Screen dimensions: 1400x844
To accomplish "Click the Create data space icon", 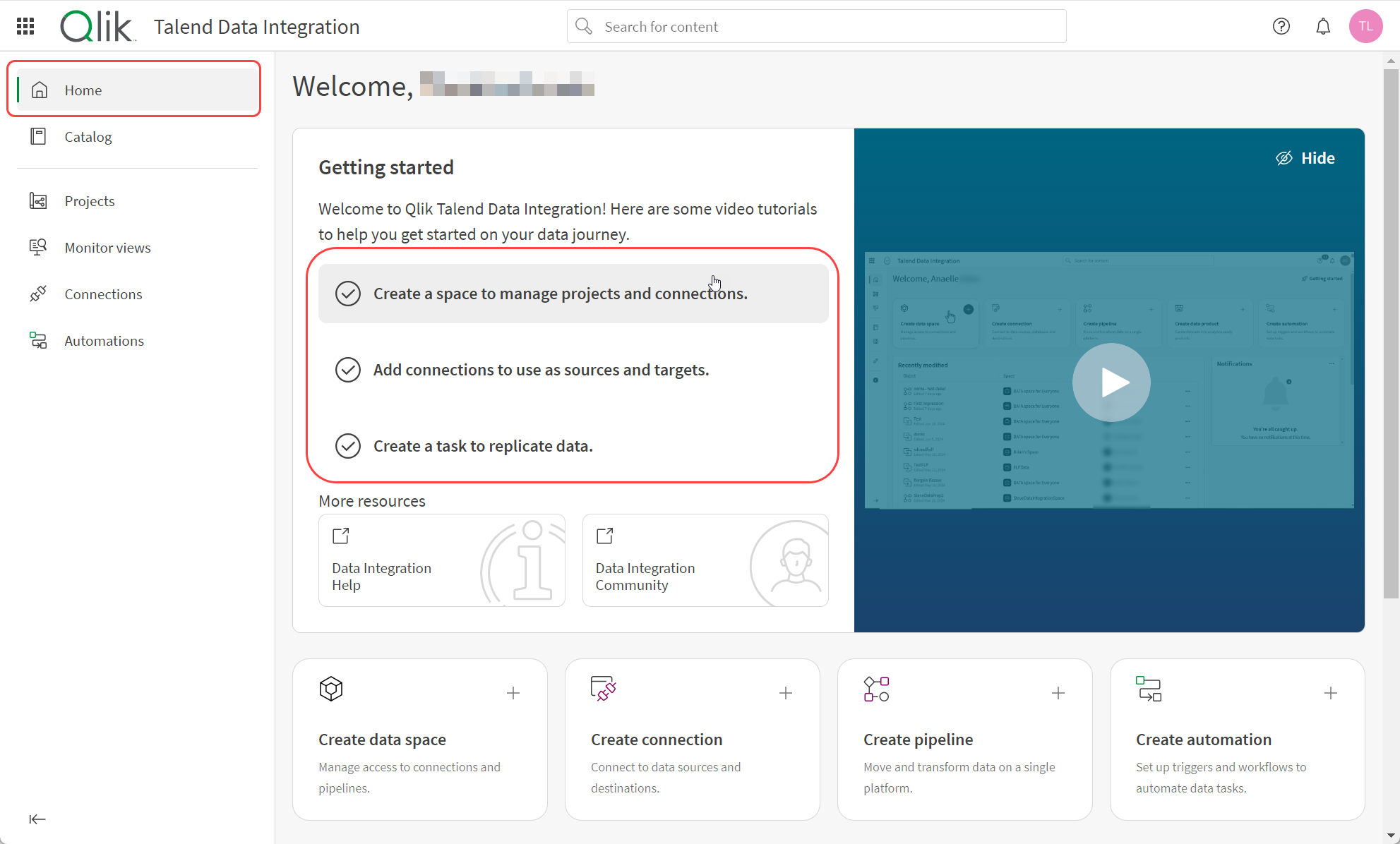I will [x=330, y=690].
